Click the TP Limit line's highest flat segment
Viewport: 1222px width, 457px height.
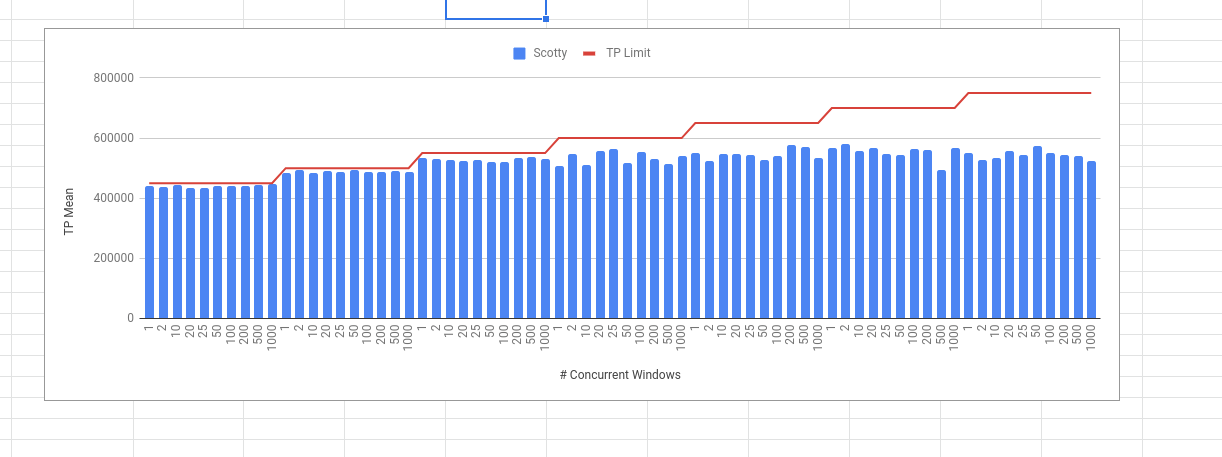click(1030, 93)
